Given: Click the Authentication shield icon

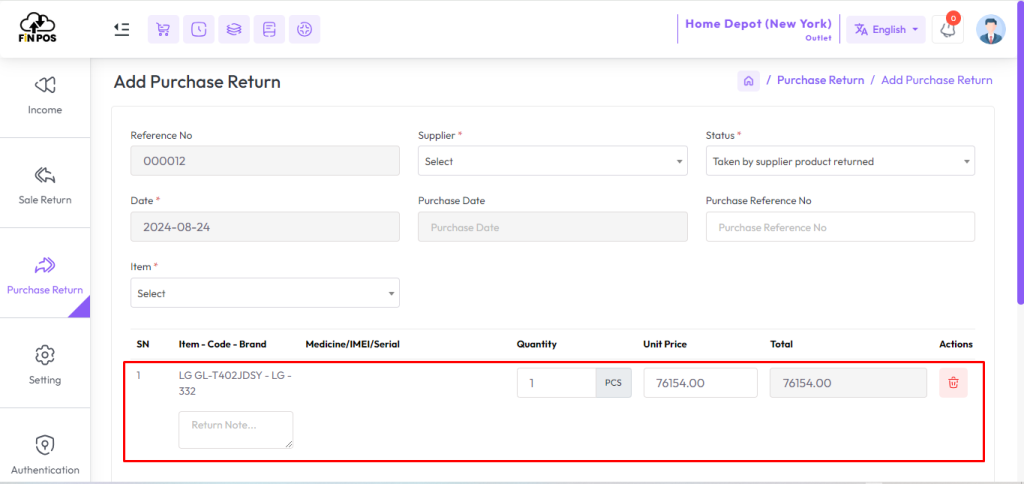Looking at the screenshot, I should coord(45,445).
